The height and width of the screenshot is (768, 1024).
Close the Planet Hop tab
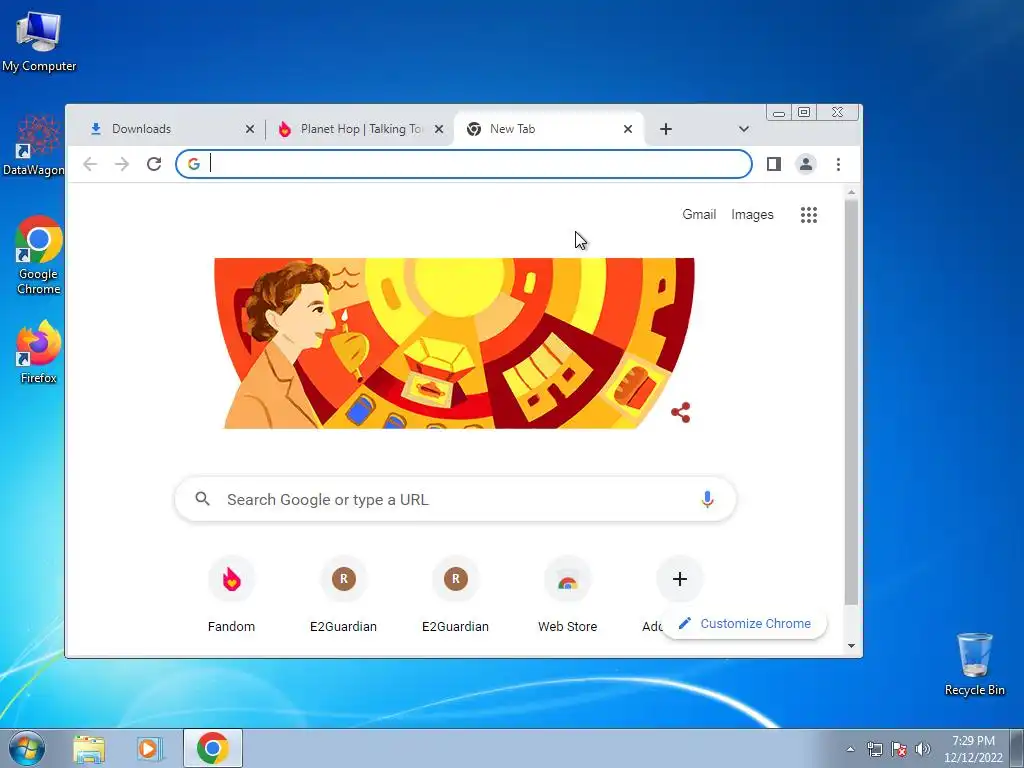click(x=439, y=129)
